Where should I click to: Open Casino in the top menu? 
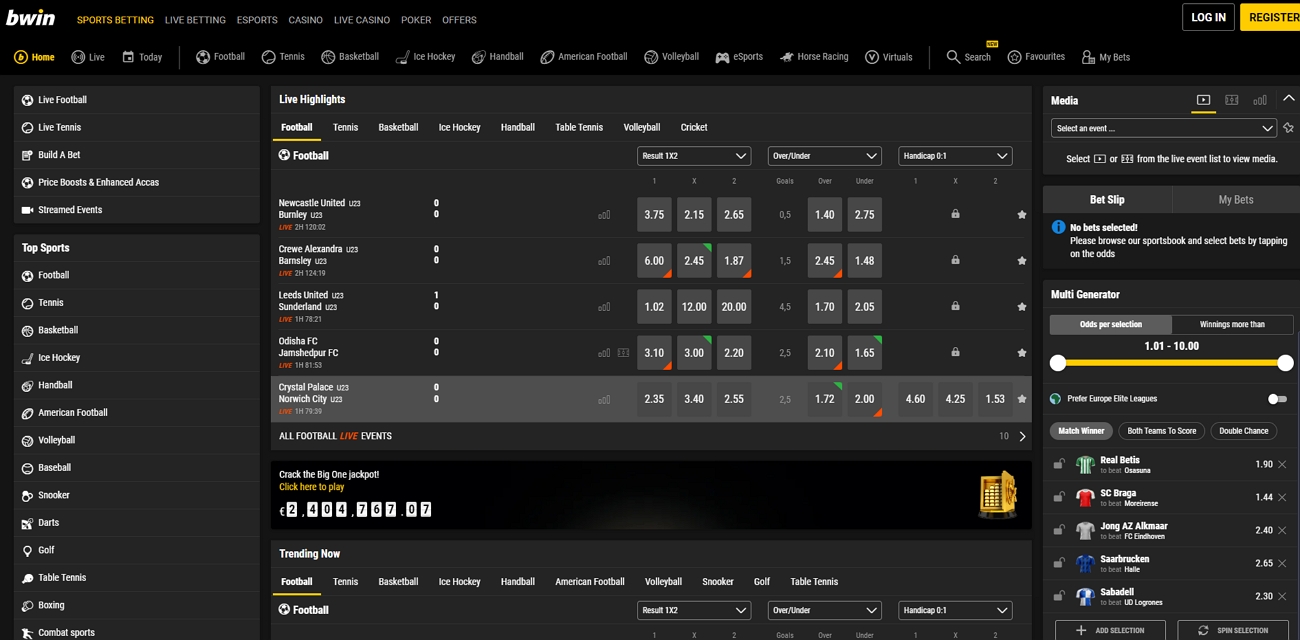[x=305, y=20]
